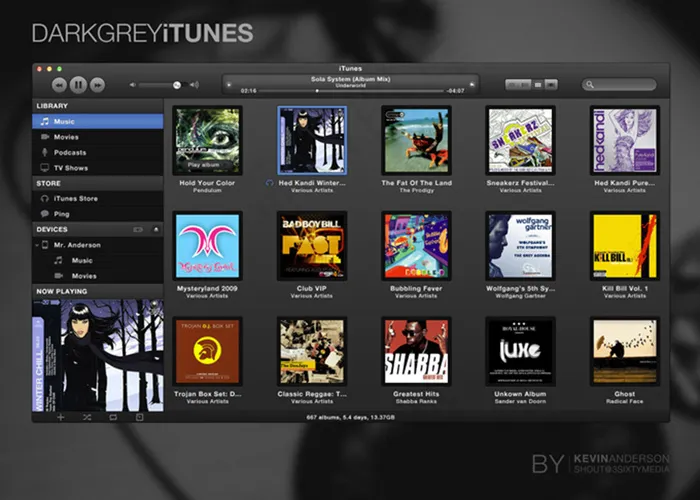Select the Ghost album by Radical Face
700x500 pixels.
tap(625, 352)
